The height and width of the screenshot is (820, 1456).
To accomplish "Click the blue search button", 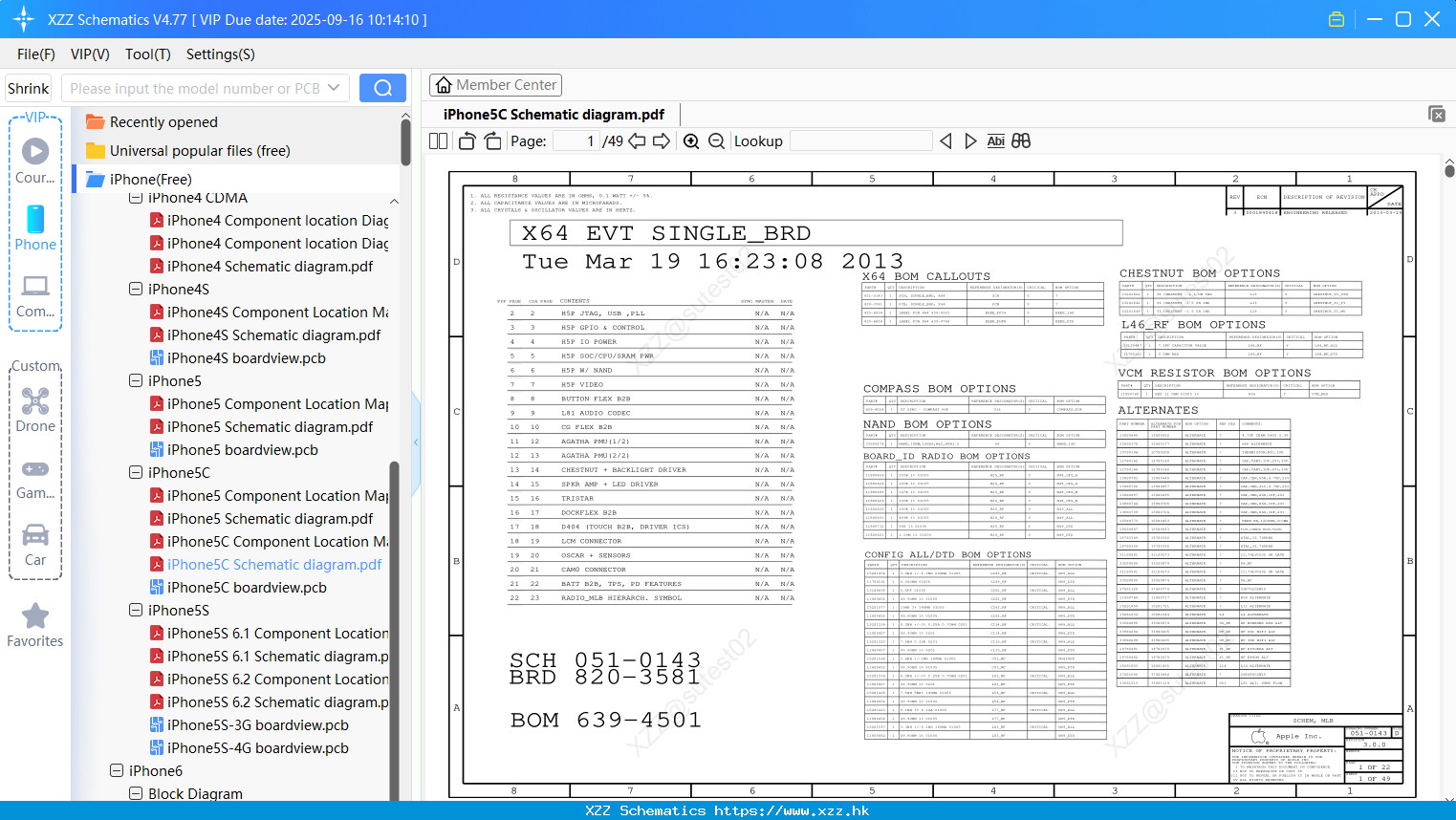I will click(382, 88).
